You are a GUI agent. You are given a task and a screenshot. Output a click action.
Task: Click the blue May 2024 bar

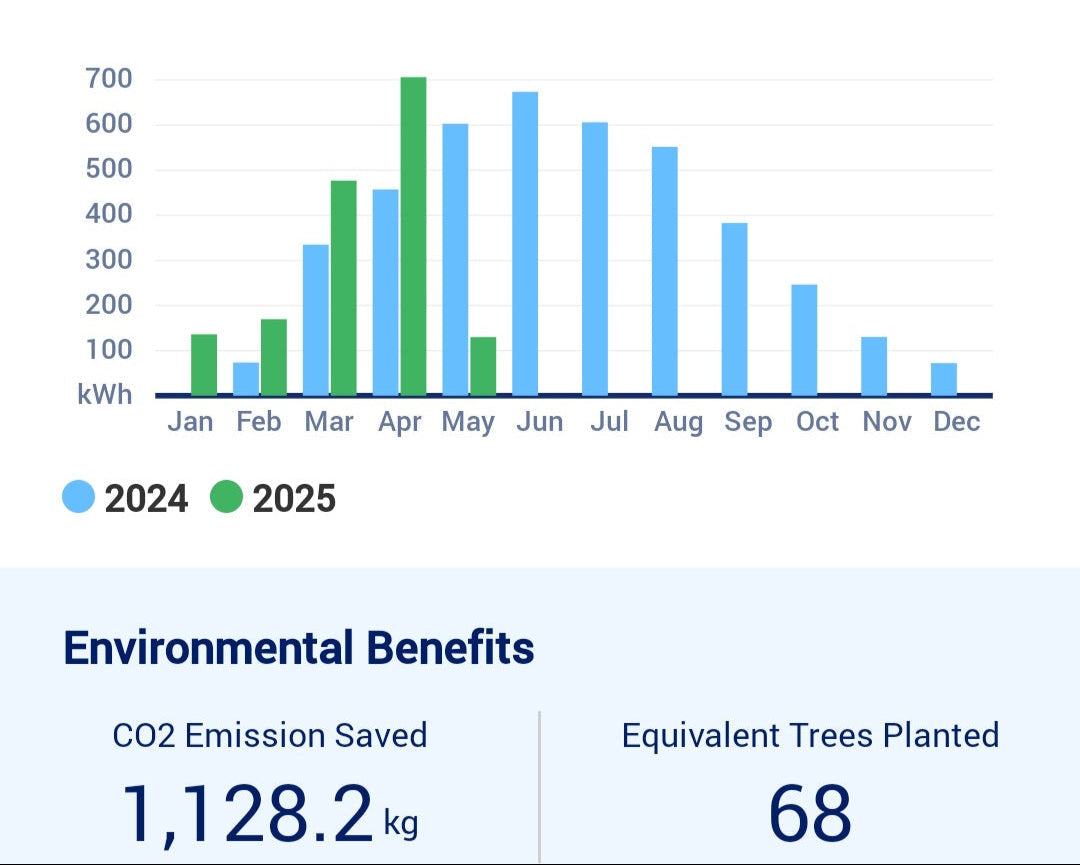[455, 259]
